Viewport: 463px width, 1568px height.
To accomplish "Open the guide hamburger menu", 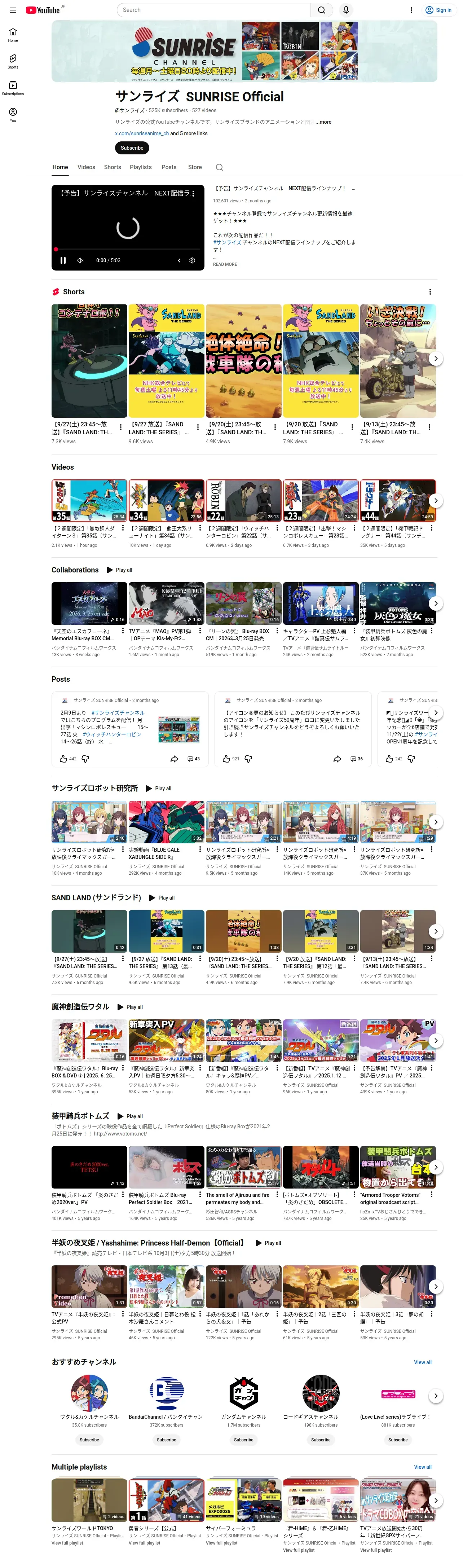I will (x=13, y=10).
